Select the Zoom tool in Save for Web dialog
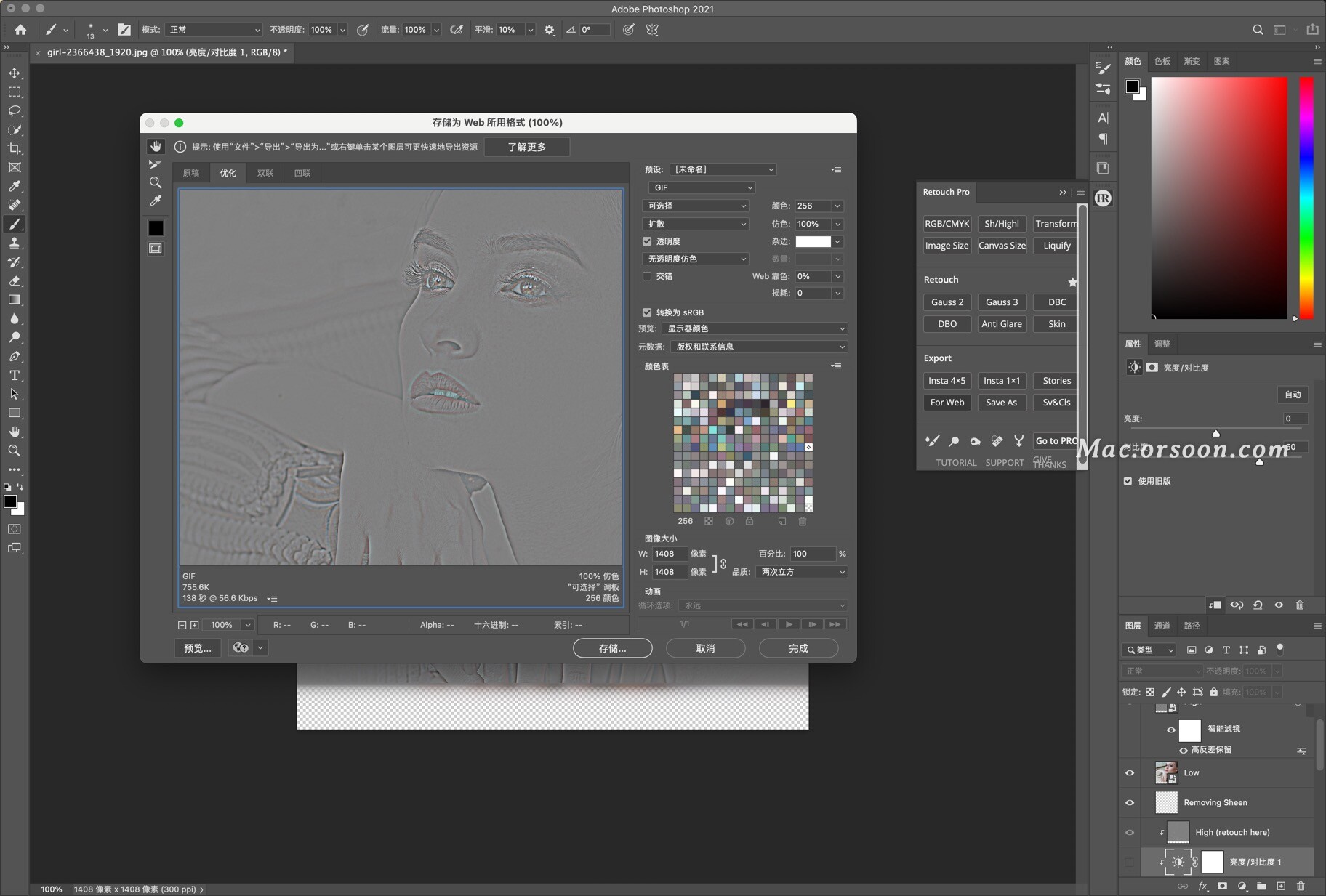 (156, 183)
